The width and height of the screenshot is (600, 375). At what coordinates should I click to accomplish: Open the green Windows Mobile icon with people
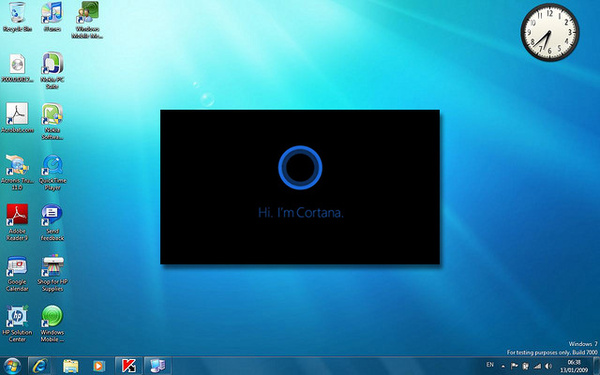coord(87,20)
